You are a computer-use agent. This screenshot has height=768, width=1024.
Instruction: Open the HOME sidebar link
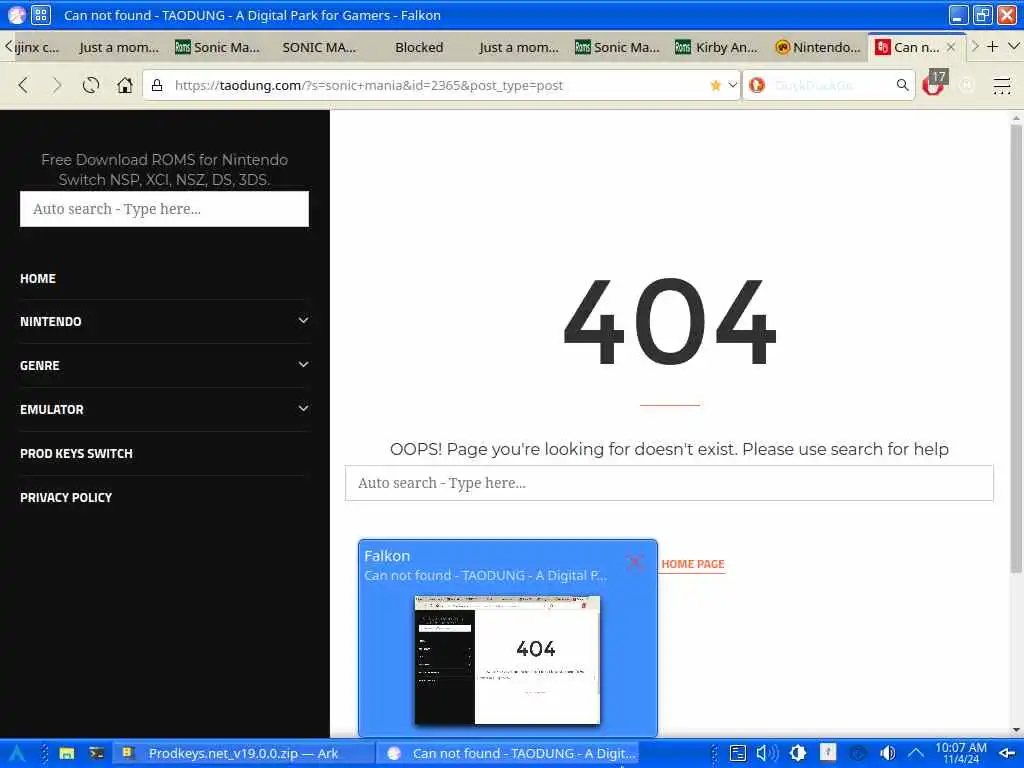[38, 278]
